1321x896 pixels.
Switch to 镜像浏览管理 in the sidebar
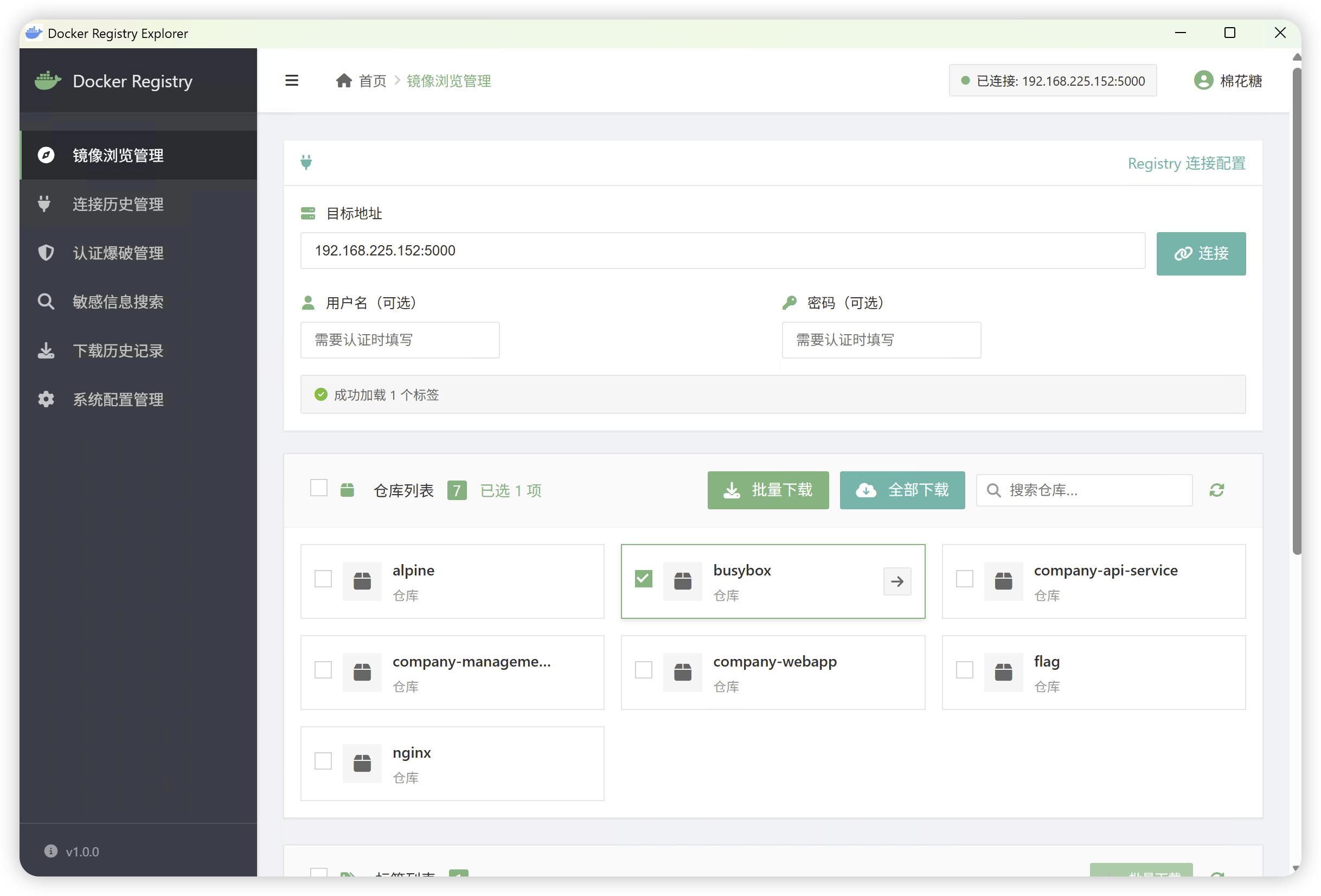118,155
